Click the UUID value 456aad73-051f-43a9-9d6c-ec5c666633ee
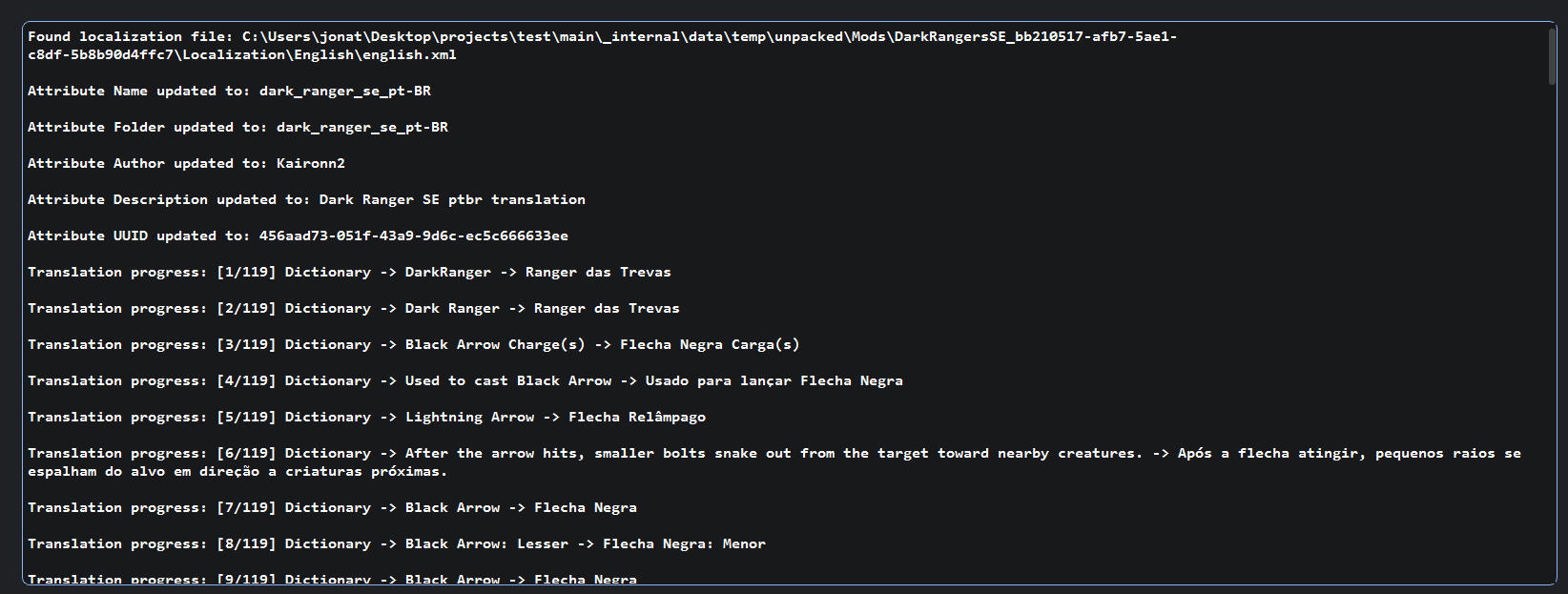The image size is (1568, 594). [414, 236]
